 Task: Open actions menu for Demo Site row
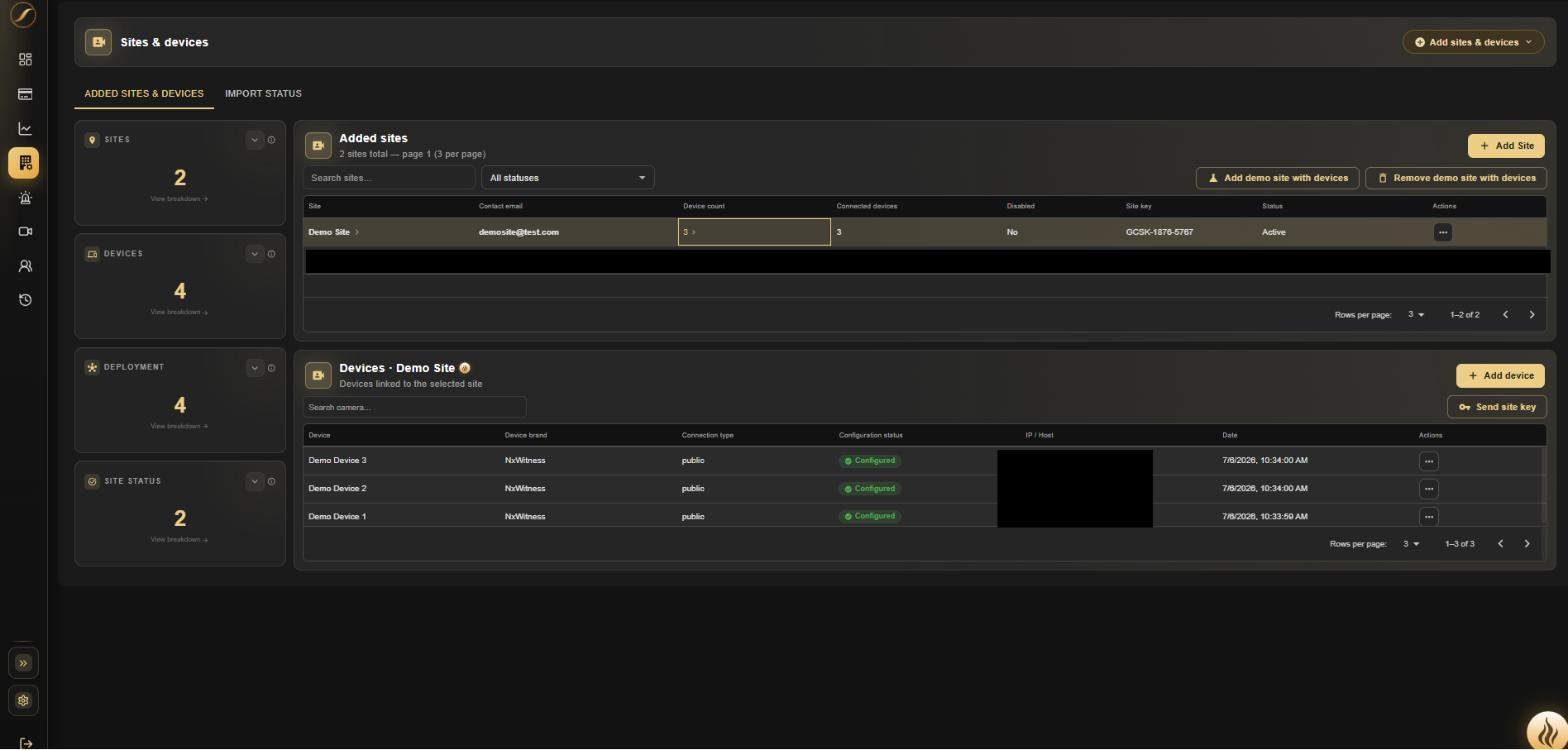(1442, 232)
